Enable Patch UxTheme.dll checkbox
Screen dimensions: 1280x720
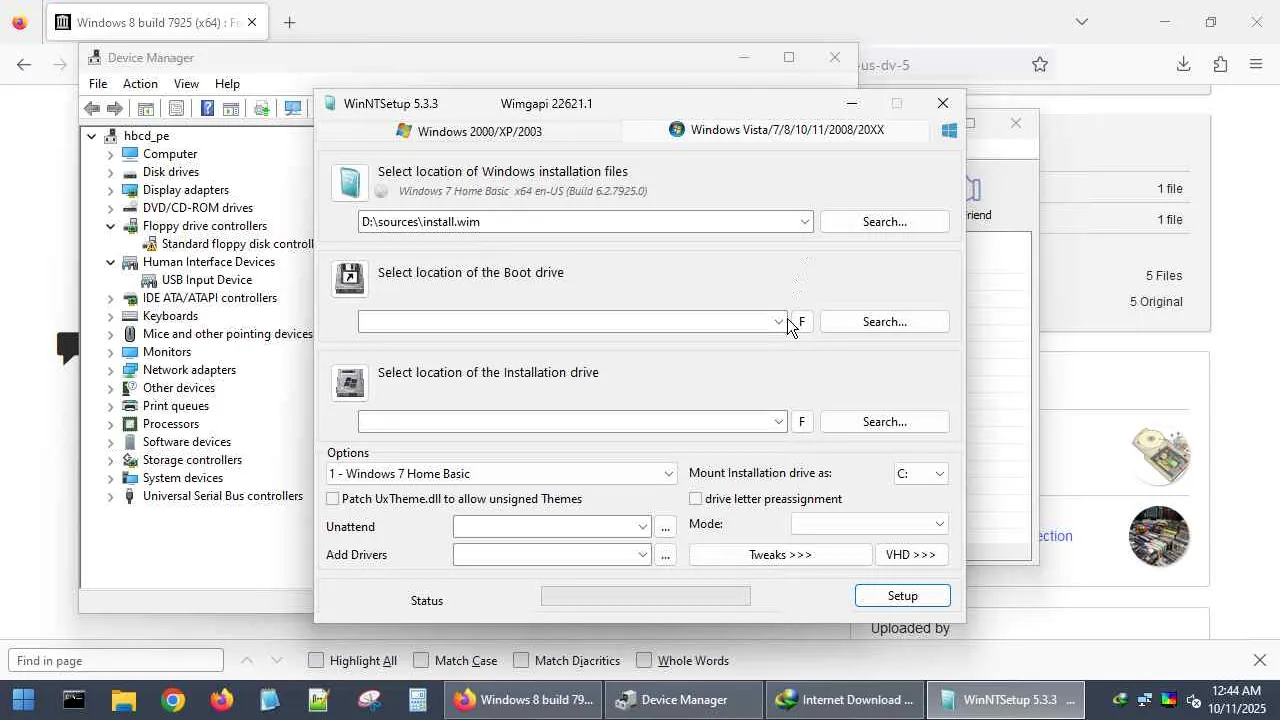333,499
